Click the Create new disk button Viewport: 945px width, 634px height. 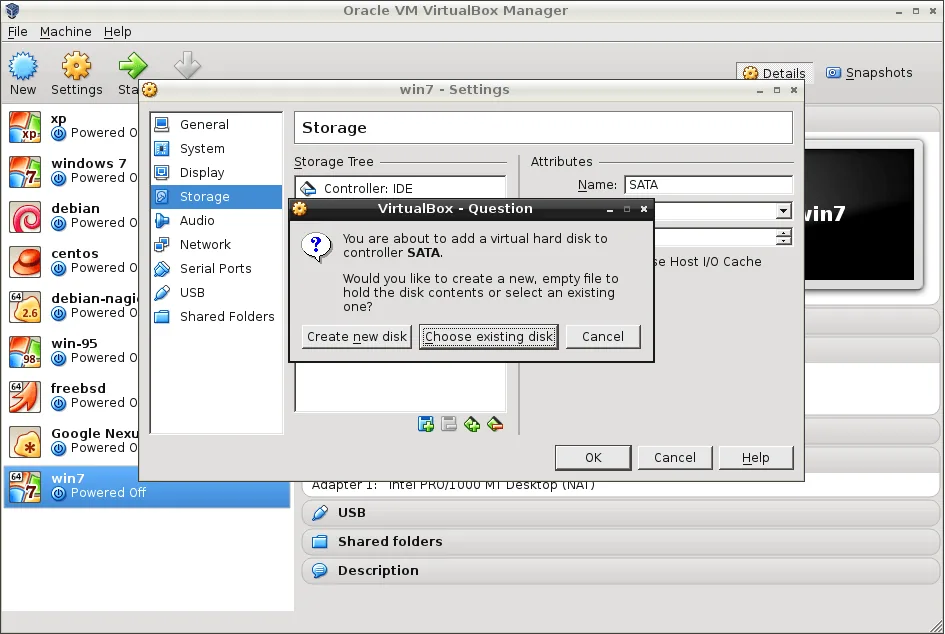pos(356,337)
